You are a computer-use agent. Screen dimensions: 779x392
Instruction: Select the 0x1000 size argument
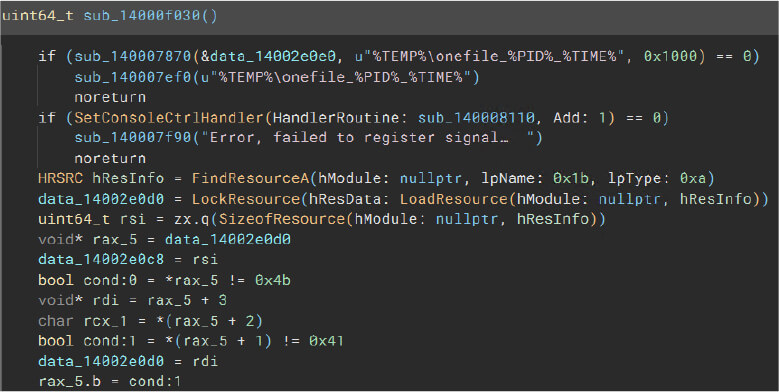click(670, 56)
